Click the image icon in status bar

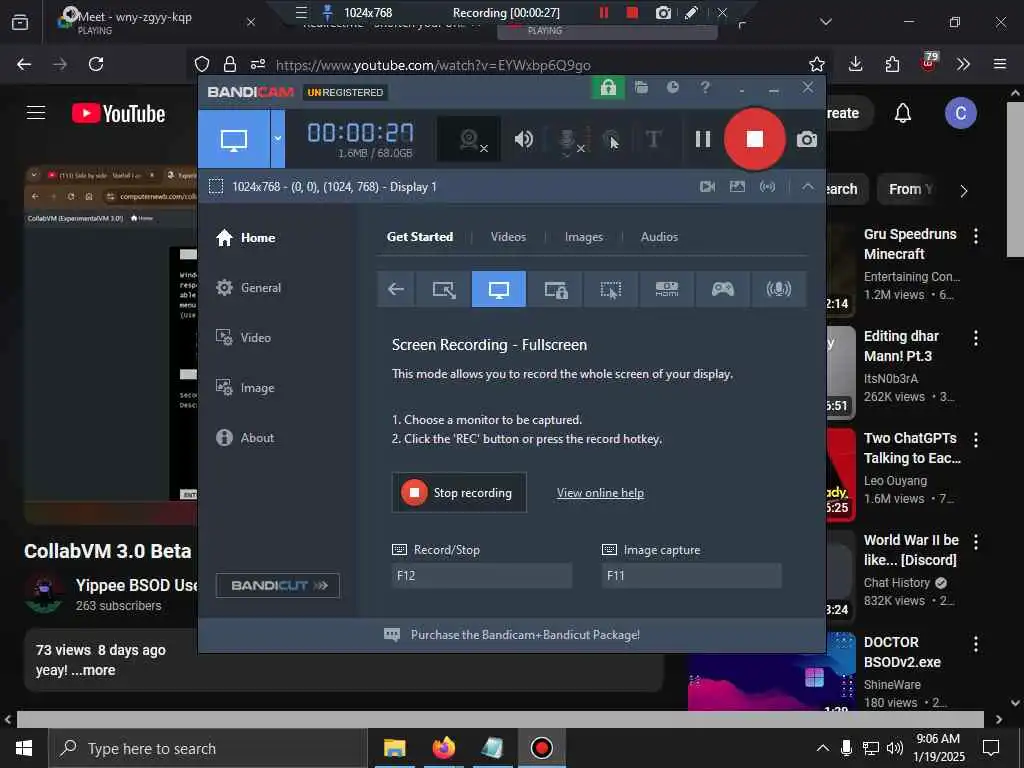tap(737, 187)
